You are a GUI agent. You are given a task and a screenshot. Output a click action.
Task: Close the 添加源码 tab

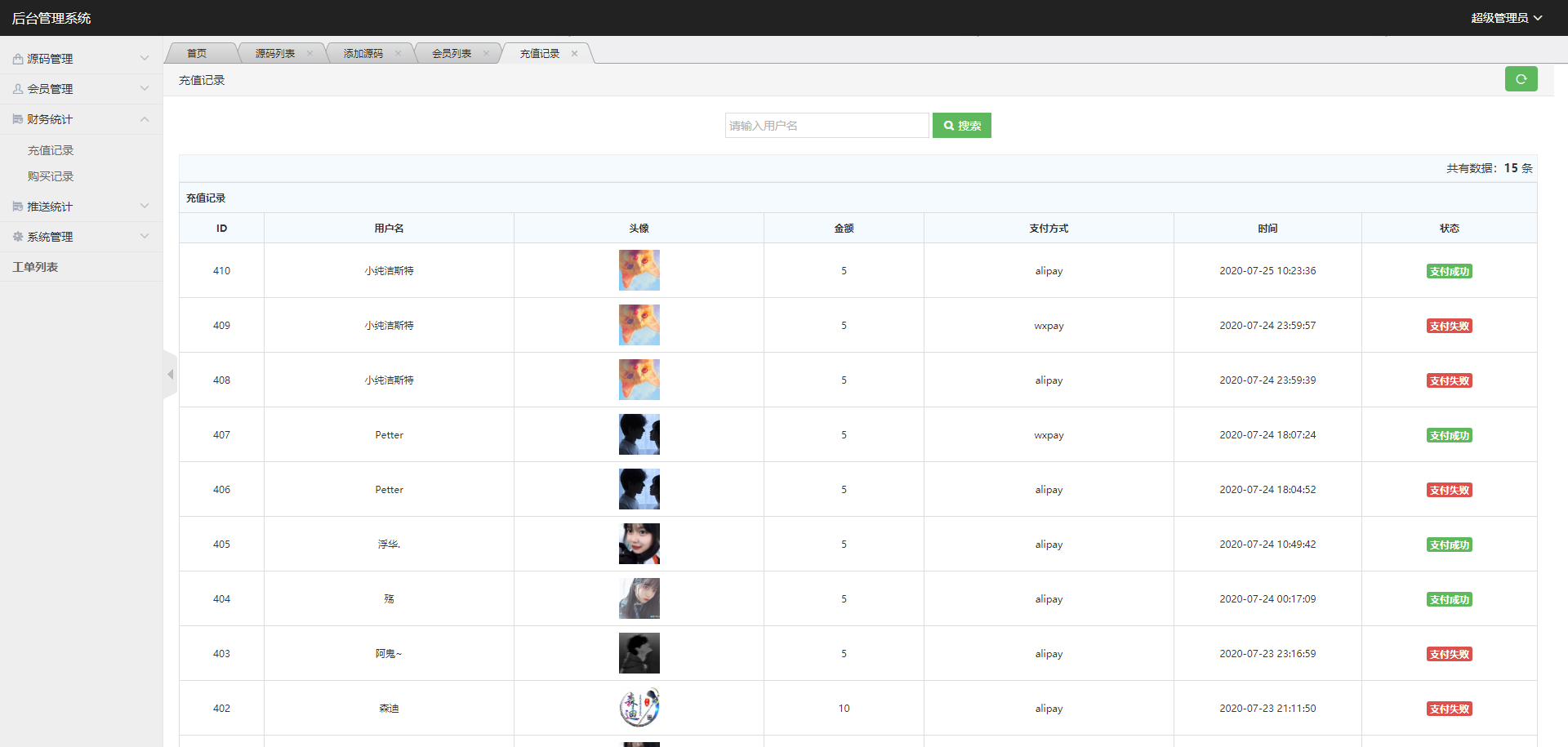point(398,54)
